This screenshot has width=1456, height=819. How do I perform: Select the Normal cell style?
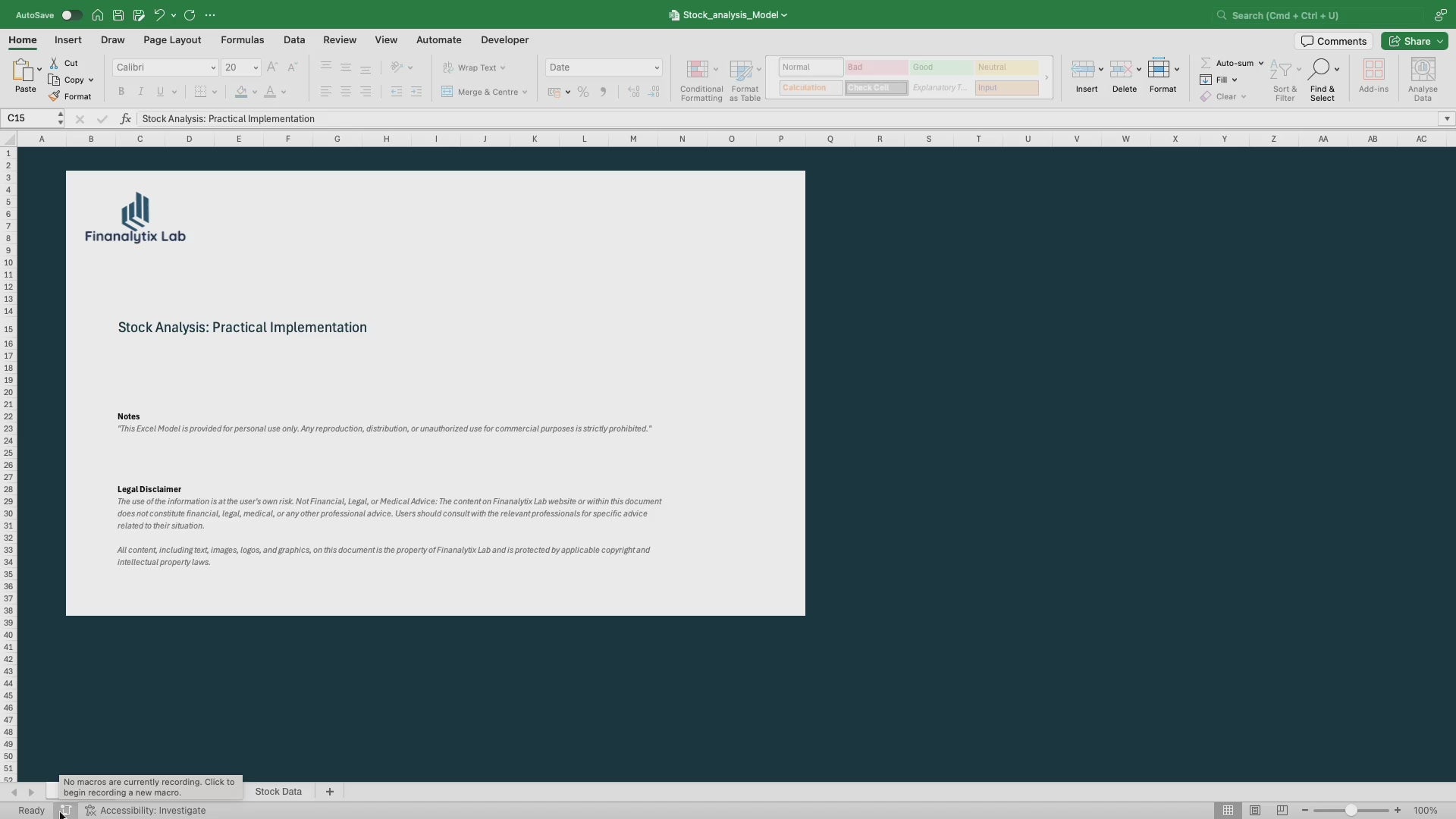coord(811,67)
